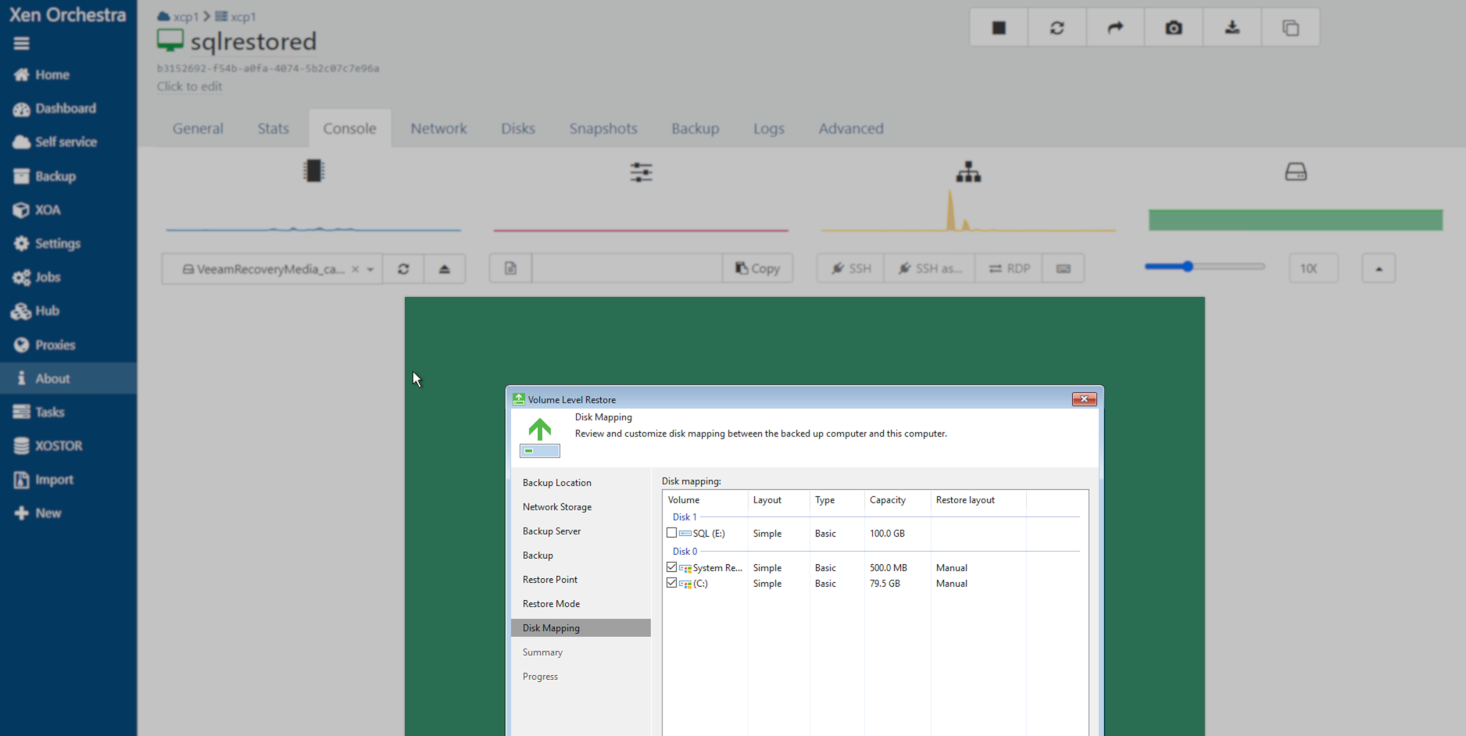This screenshot has height=736, width=1466.
Task: Click the 'SSH as...' button
Action: tap(930, 269)
